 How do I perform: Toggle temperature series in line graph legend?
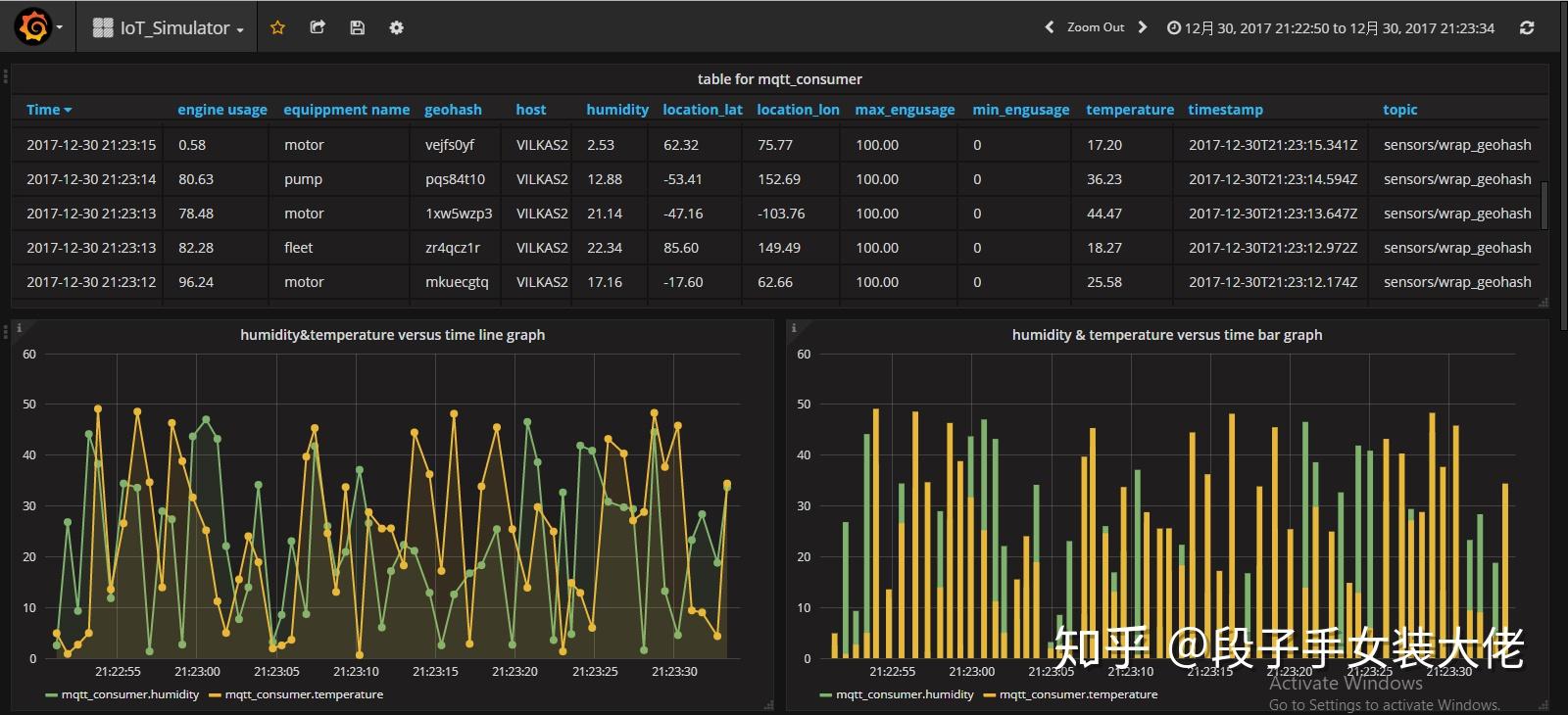(303, 694)
